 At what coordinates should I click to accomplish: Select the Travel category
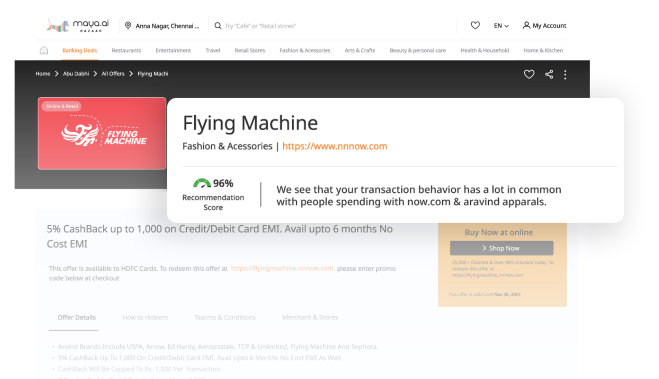(213, 50)
